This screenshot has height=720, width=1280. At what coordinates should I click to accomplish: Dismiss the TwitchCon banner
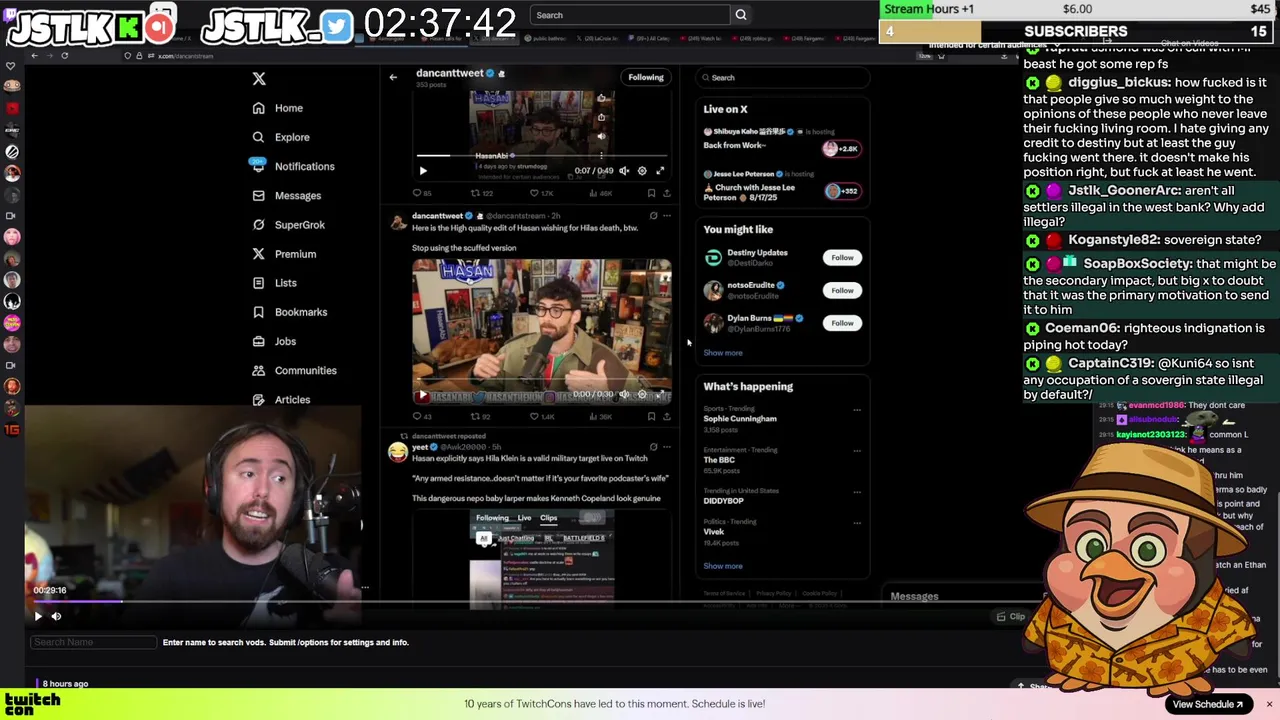click(1269, 704)
